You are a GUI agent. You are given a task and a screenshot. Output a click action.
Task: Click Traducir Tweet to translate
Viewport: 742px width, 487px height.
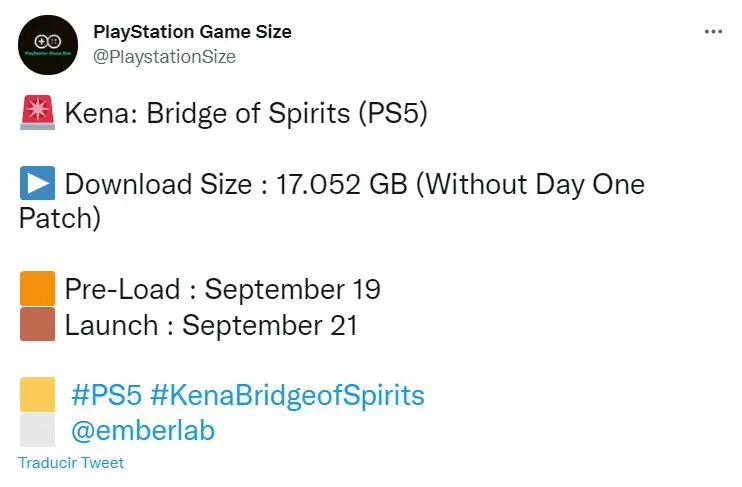[x=71, y=462]
